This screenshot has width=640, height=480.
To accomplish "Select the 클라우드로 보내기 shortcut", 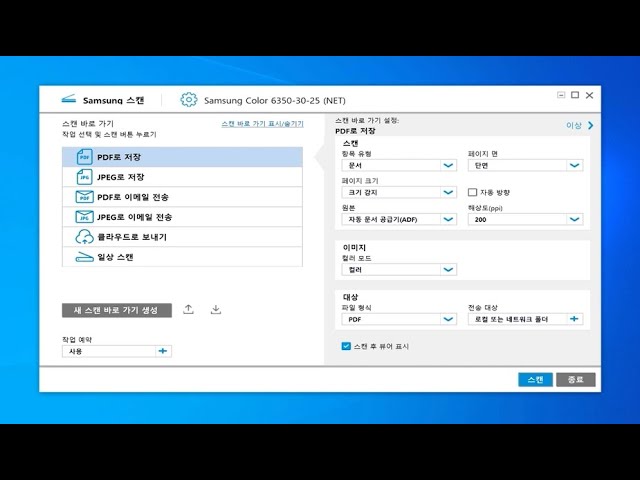I will point(182,237).
